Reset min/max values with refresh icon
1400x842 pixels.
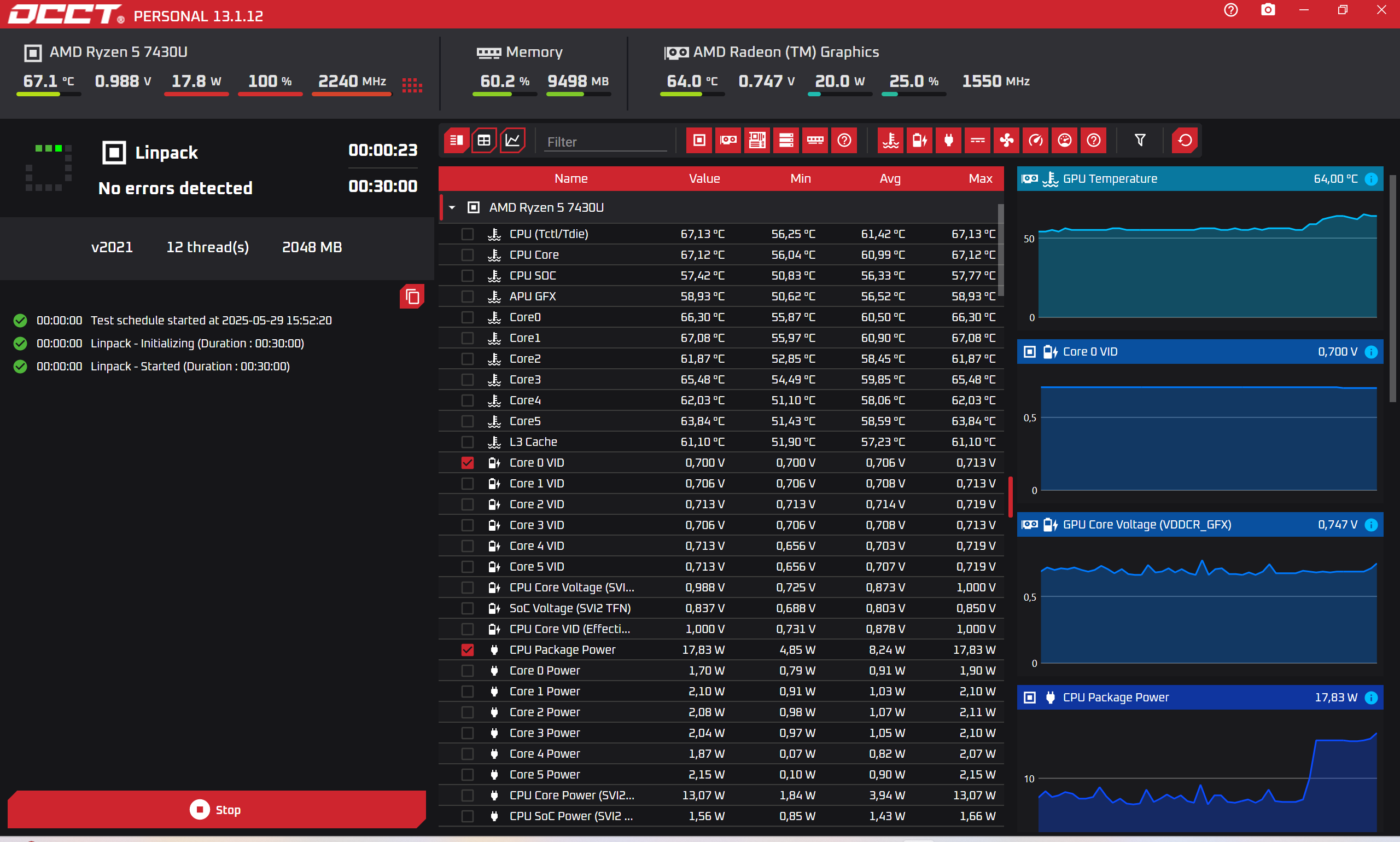1185,140
